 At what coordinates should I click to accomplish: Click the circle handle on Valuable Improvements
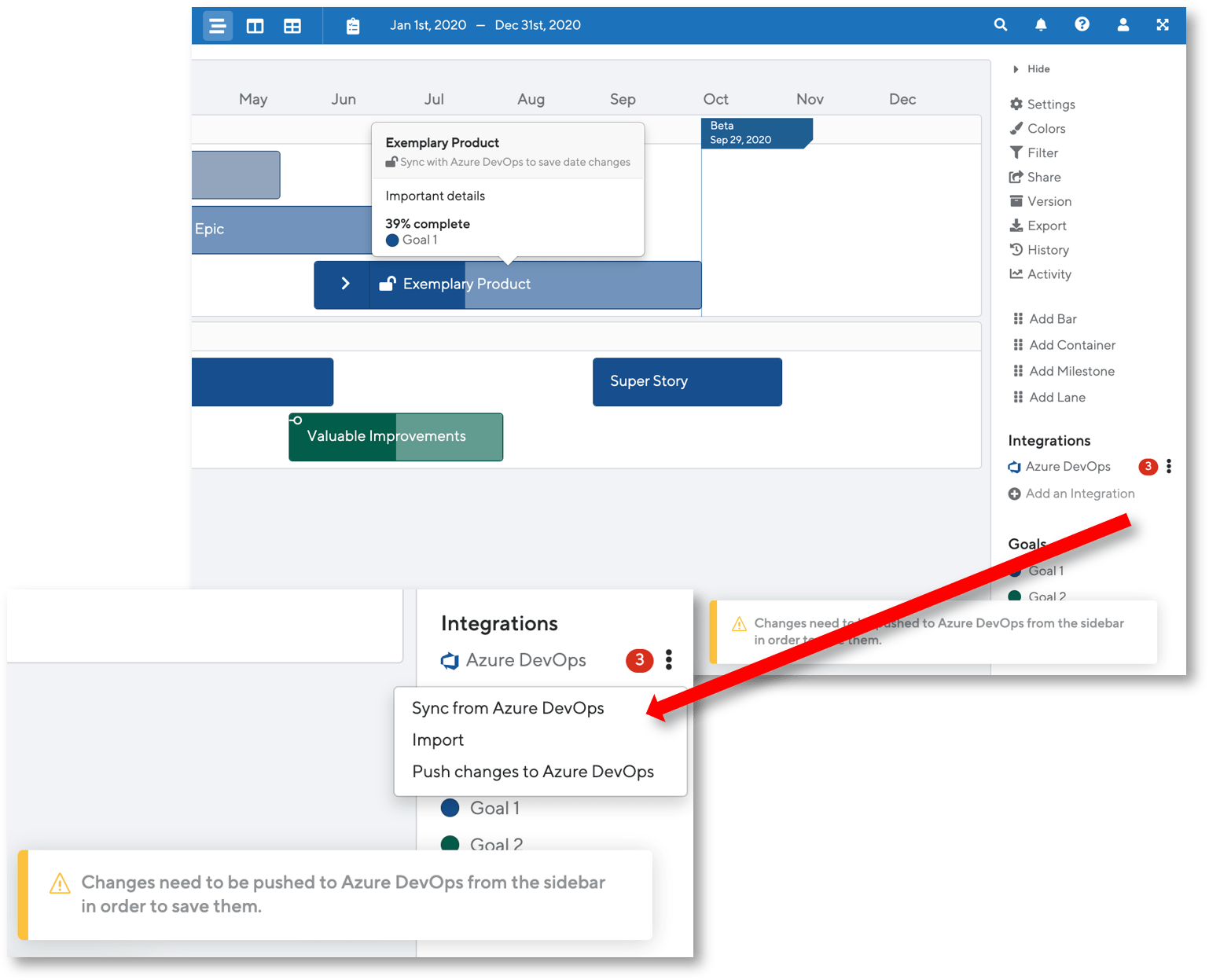[x=297, y=420]
